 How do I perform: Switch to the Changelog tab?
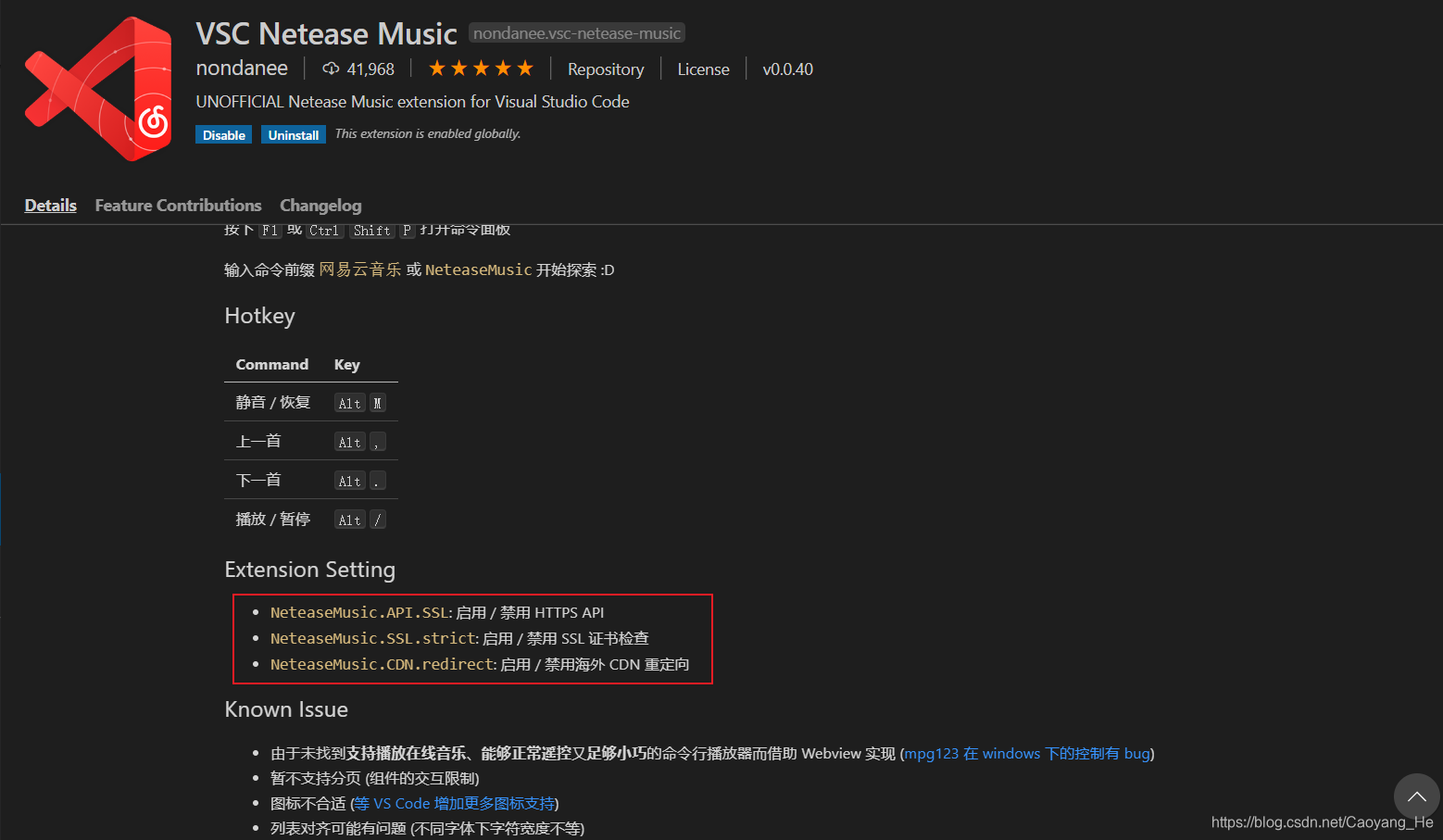tap(320, 206)
